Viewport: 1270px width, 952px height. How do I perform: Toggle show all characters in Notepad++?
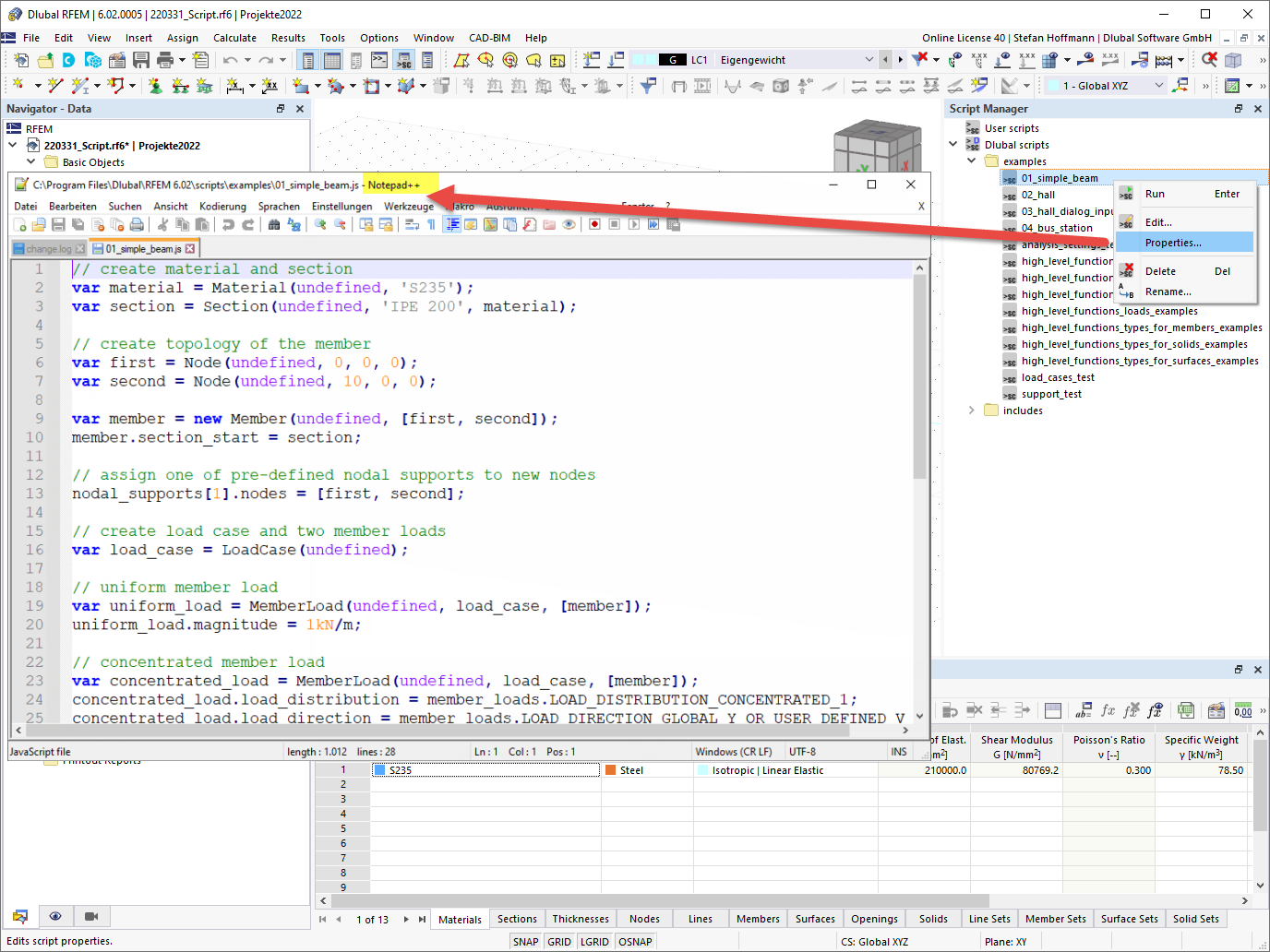click(429, 224)
